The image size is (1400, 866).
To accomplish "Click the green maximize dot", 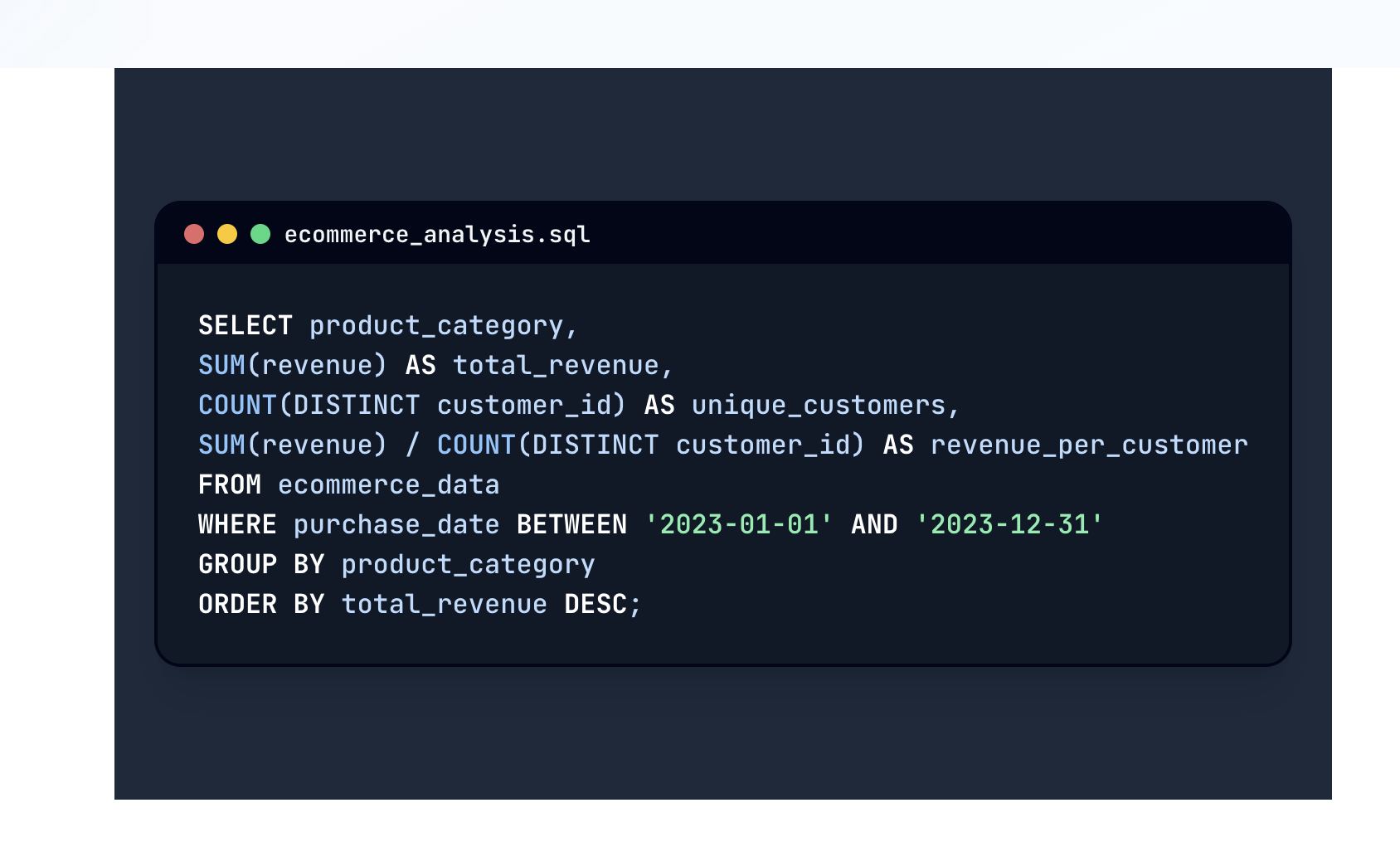I will coord(260,234).
